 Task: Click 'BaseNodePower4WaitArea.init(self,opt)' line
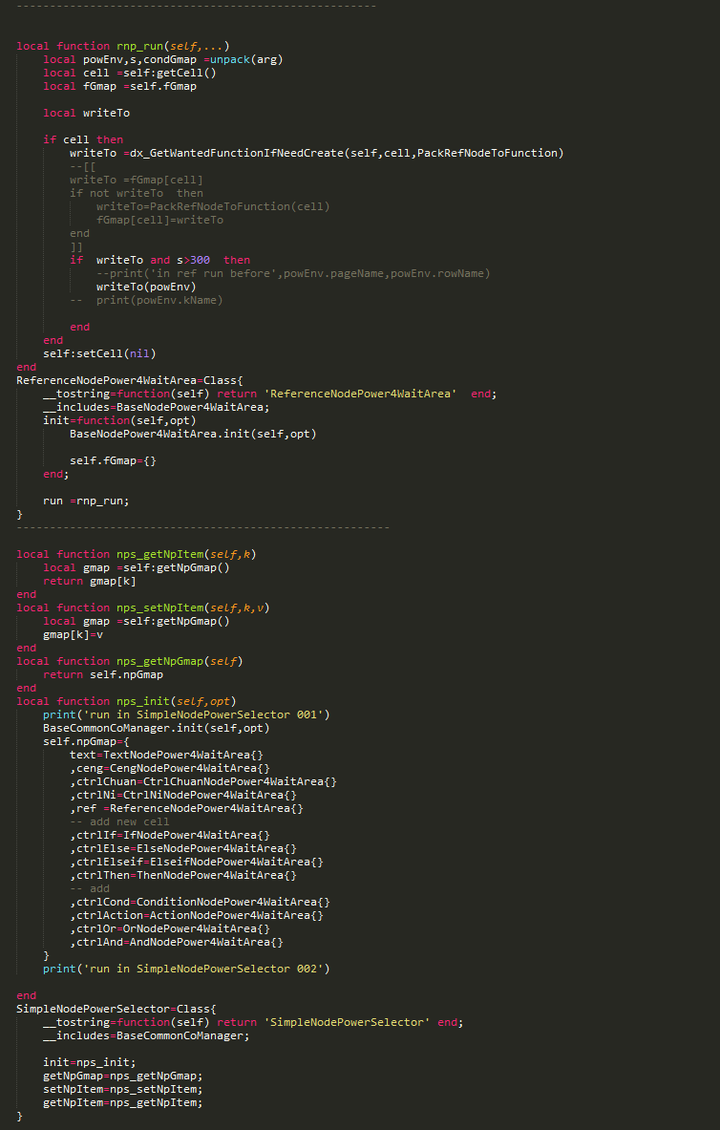pos(193,434)
